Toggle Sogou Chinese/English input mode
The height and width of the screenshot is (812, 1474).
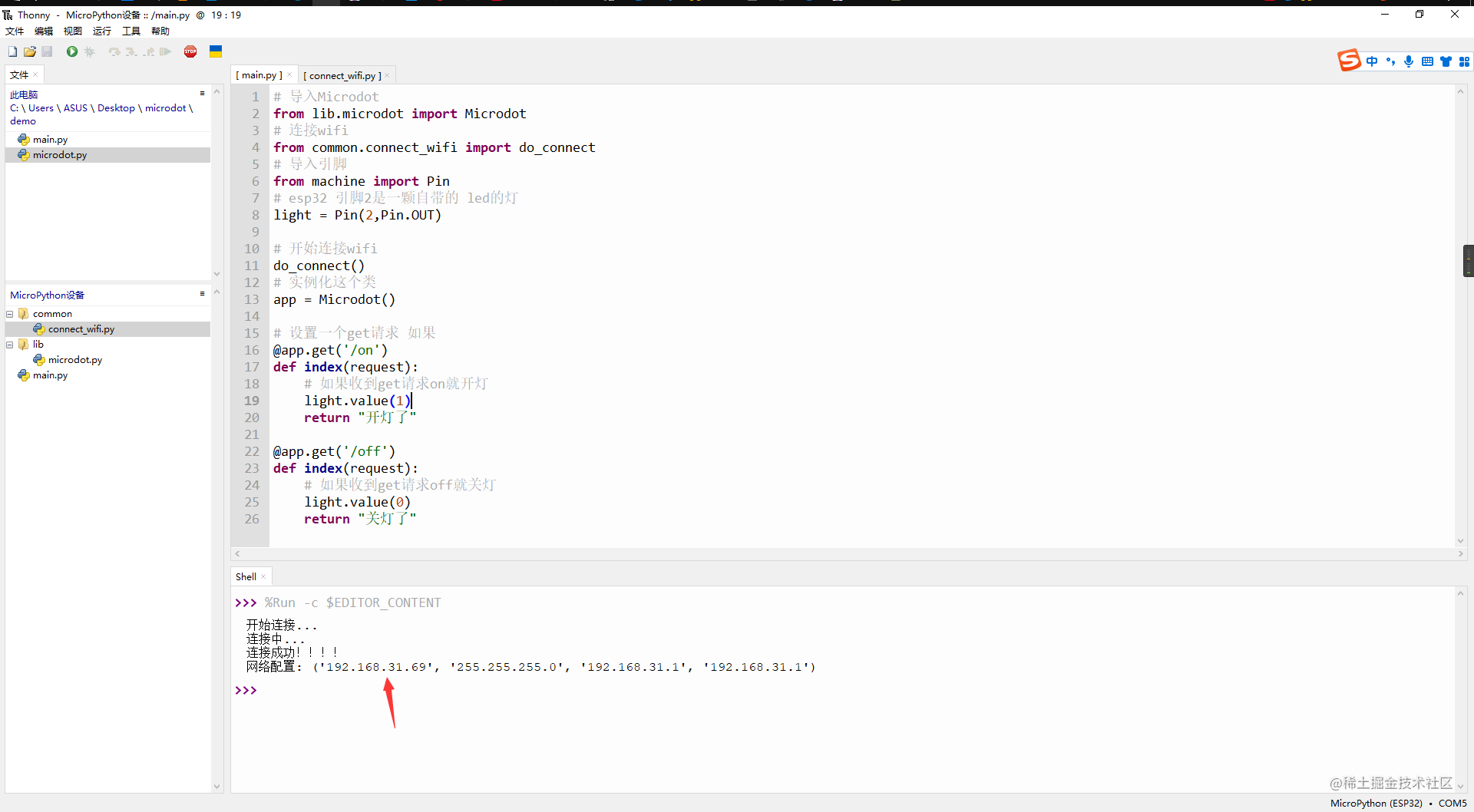coord(1372,61)
